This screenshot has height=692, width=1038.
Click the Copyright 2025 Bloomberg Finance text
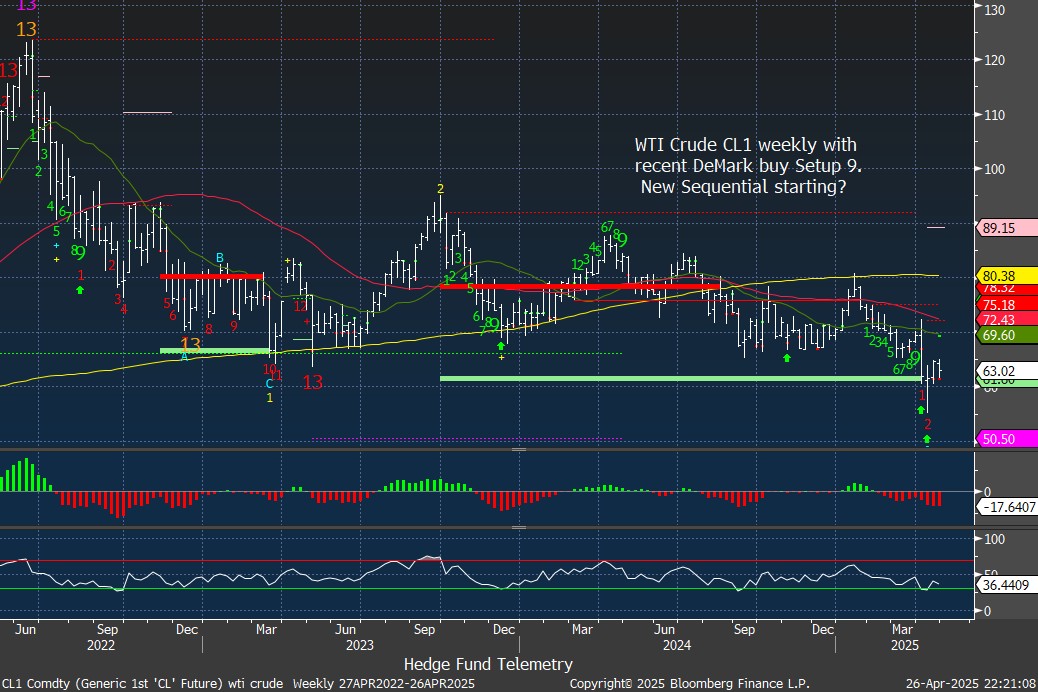pyautogui.click(x=689, y=683)
